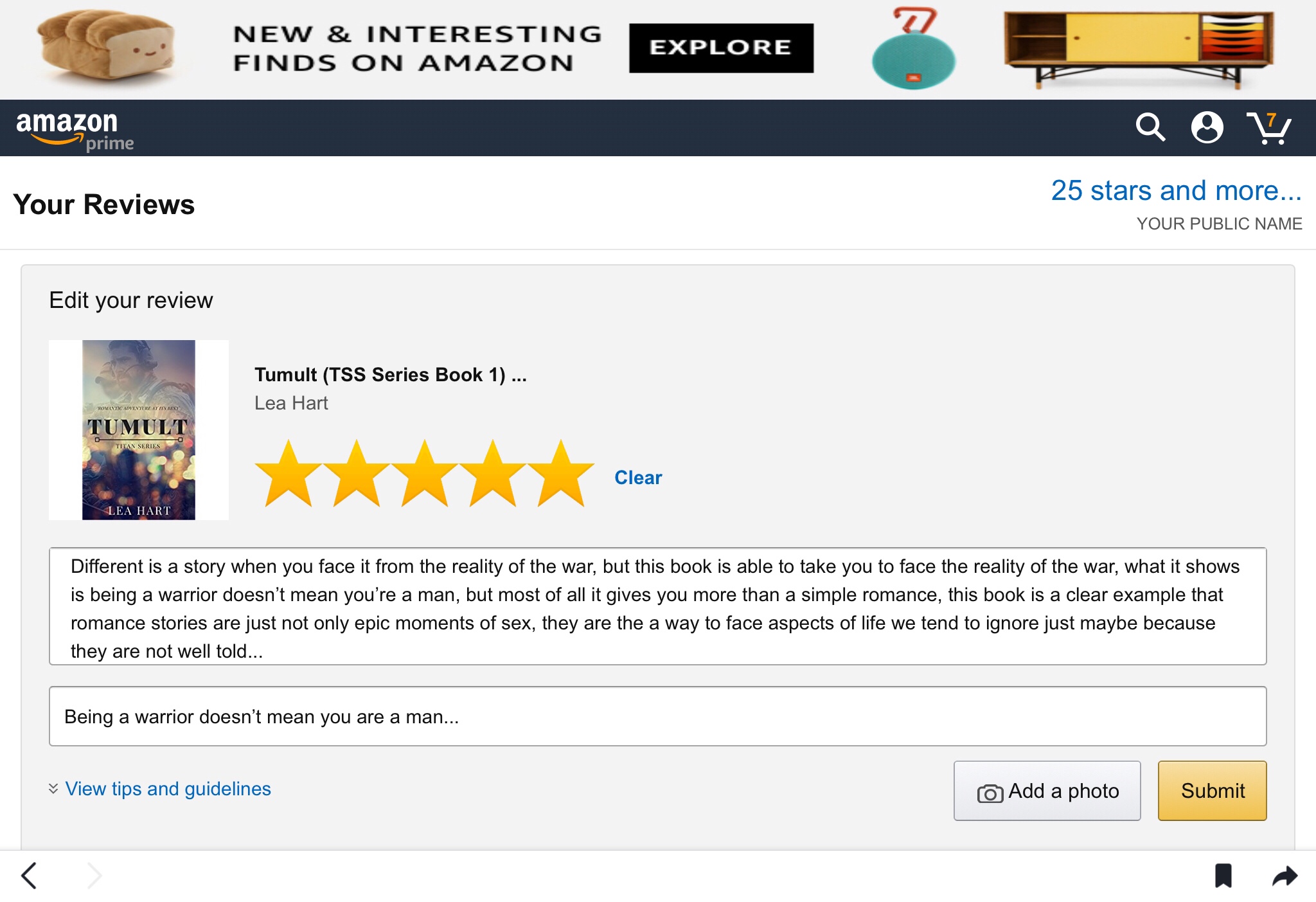This screenshot has height=902, width=1316.
Task: Click the Amazon Prime logo
Action: coord(75,130)
